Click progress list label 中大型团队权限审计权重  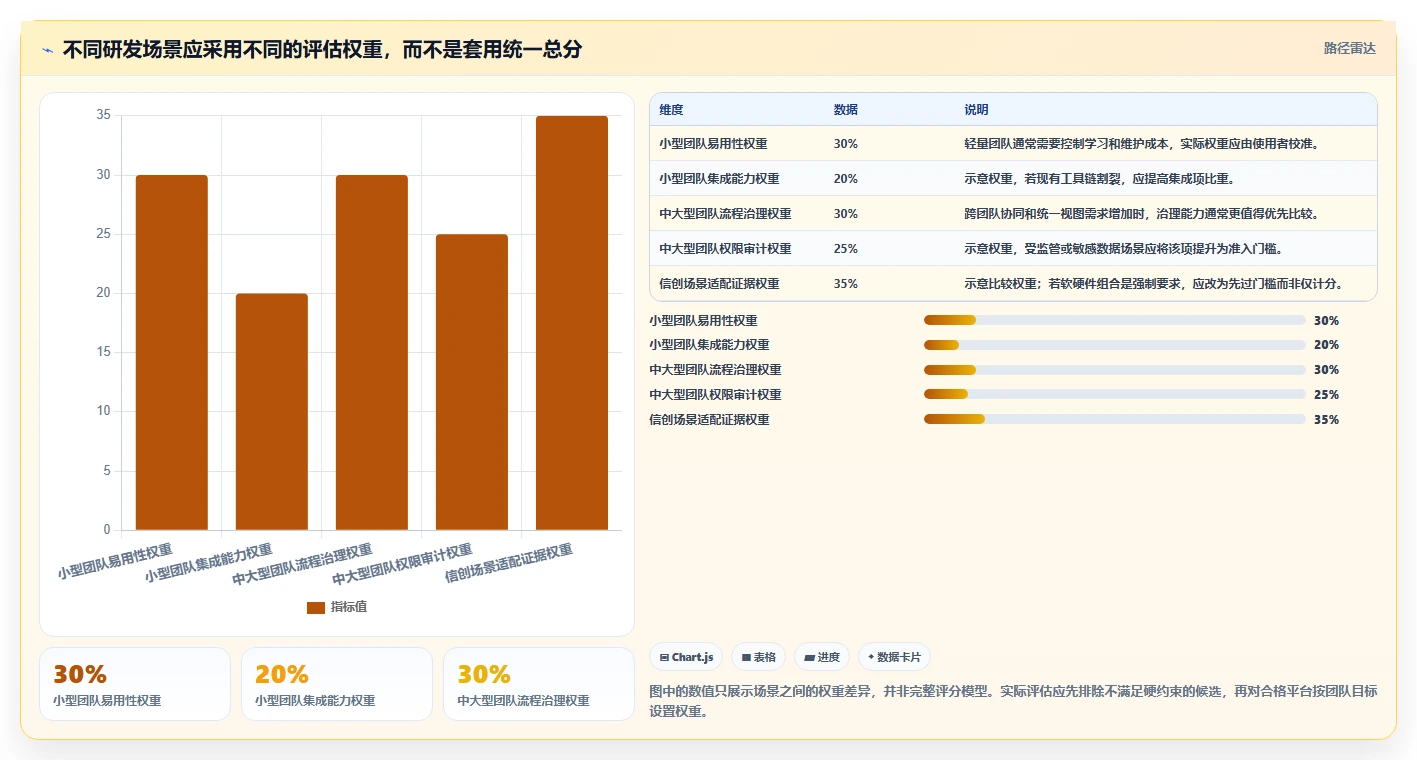[715, 395]
